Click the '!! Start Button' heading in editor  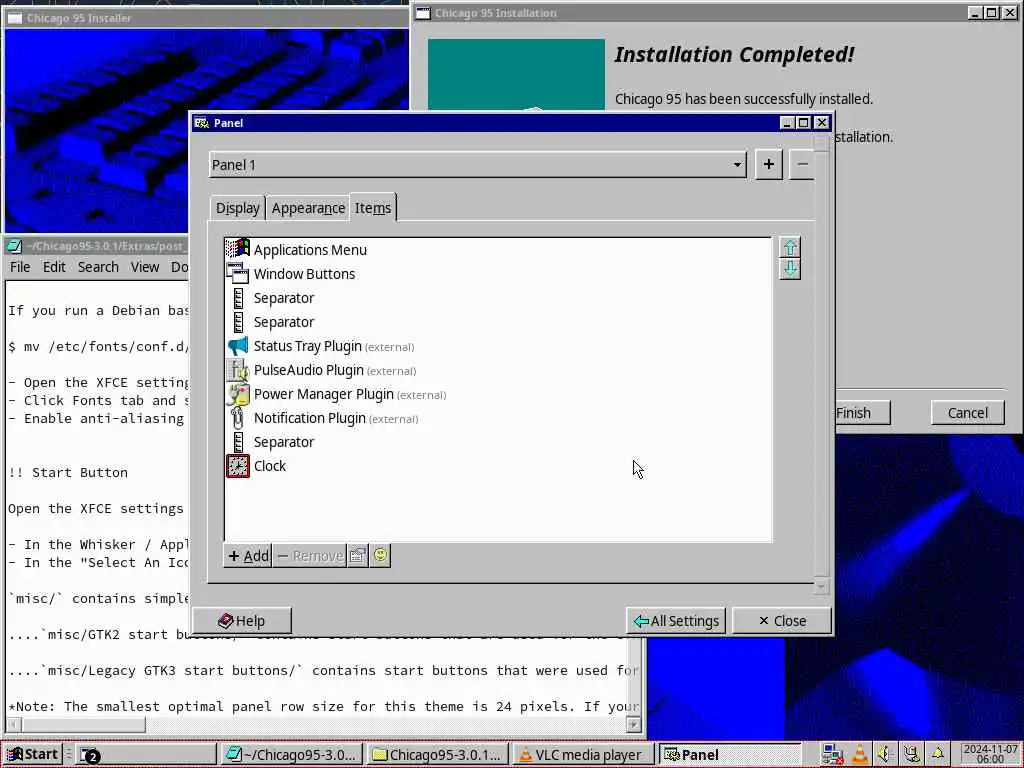[68, 472]
